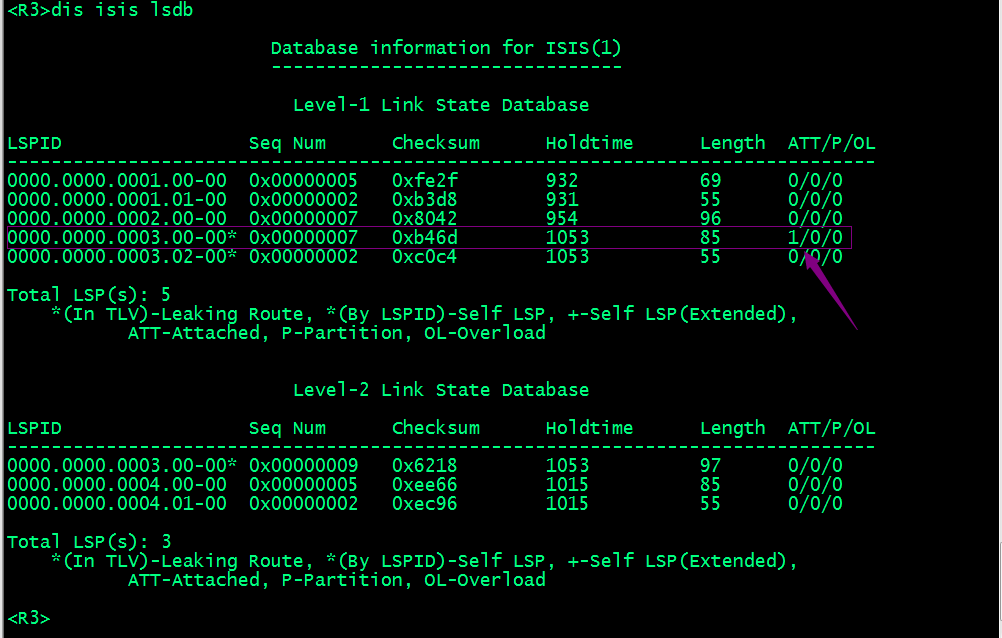Click the Level-1 Holdtime column header
The image size is (1002, 638).
[x=589, y=143]
